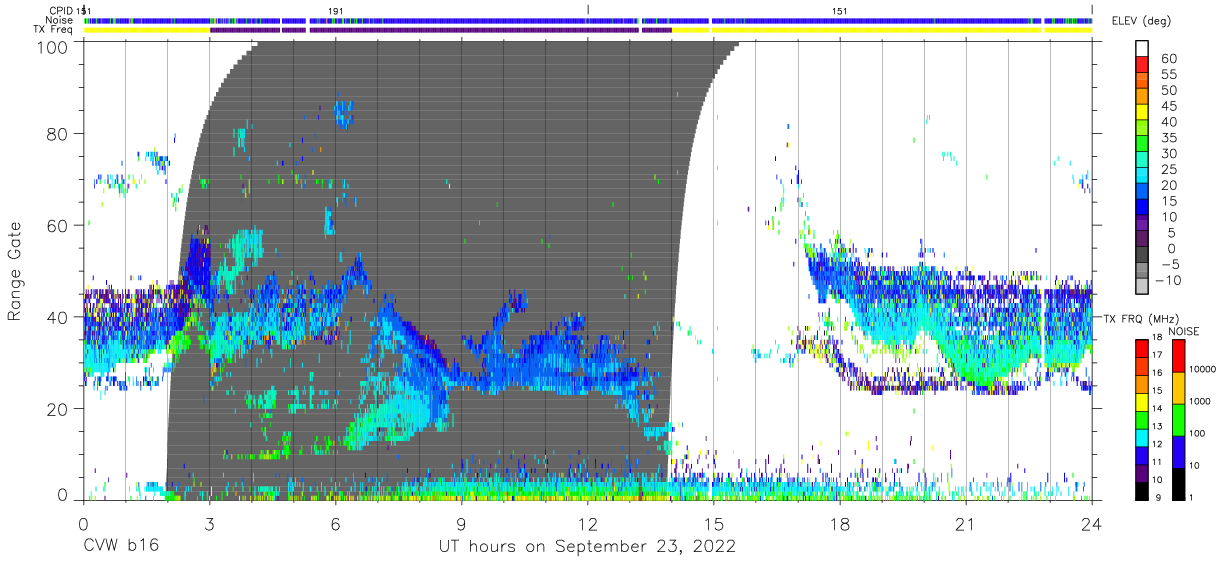1228x567 pixels.
Task: Click the '60' label on ELEV color bar
Action: point(1169,59)
